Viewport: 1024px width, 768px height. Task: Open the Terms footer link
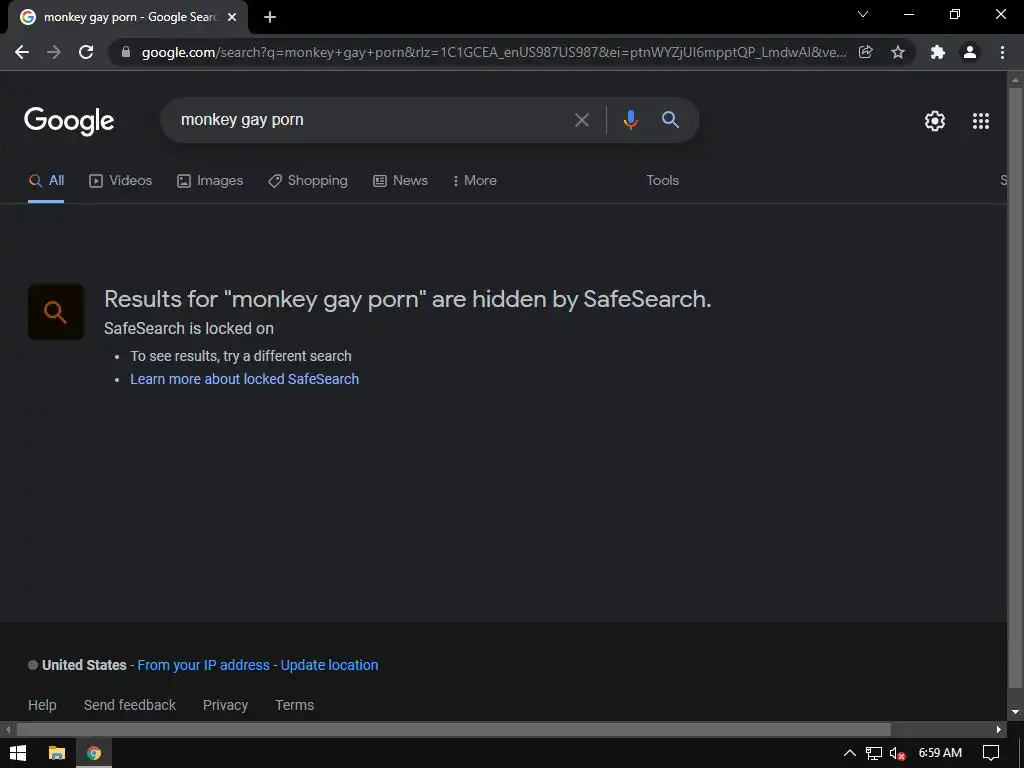295,705
